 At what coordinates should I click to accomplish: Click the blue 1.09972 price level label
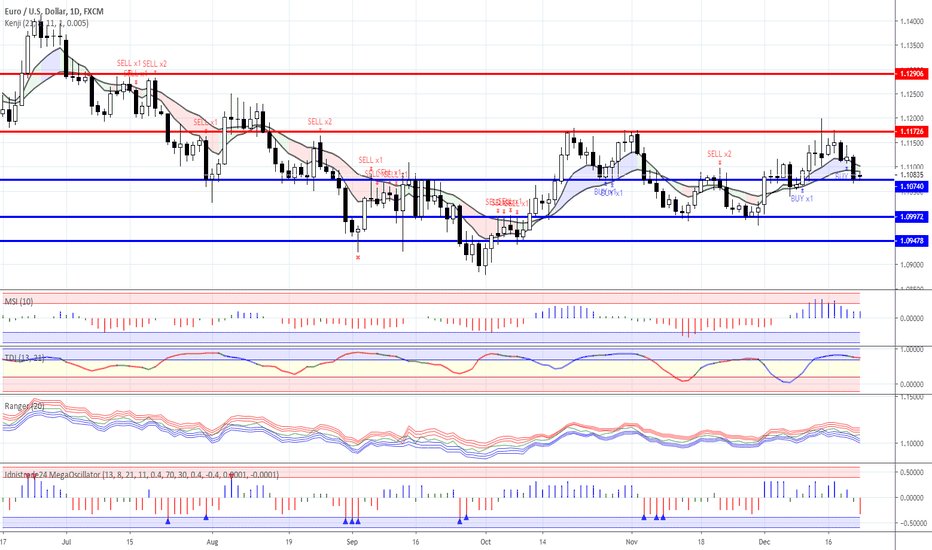point(911,217)
